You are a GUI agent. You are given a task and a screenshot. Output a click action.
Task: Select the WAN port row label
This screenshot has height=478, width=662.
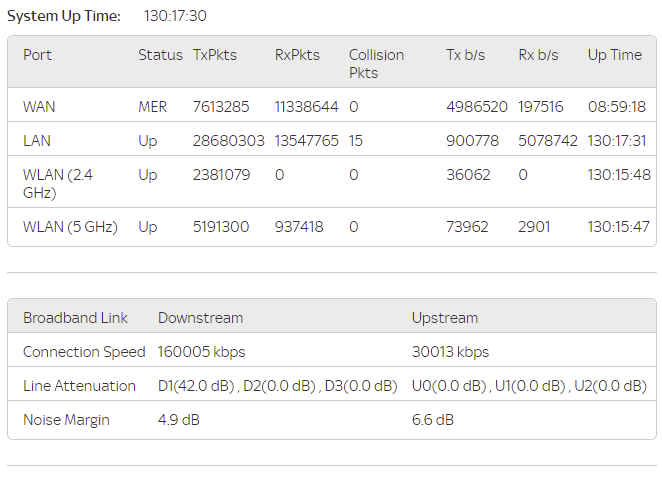coord(39,106)
